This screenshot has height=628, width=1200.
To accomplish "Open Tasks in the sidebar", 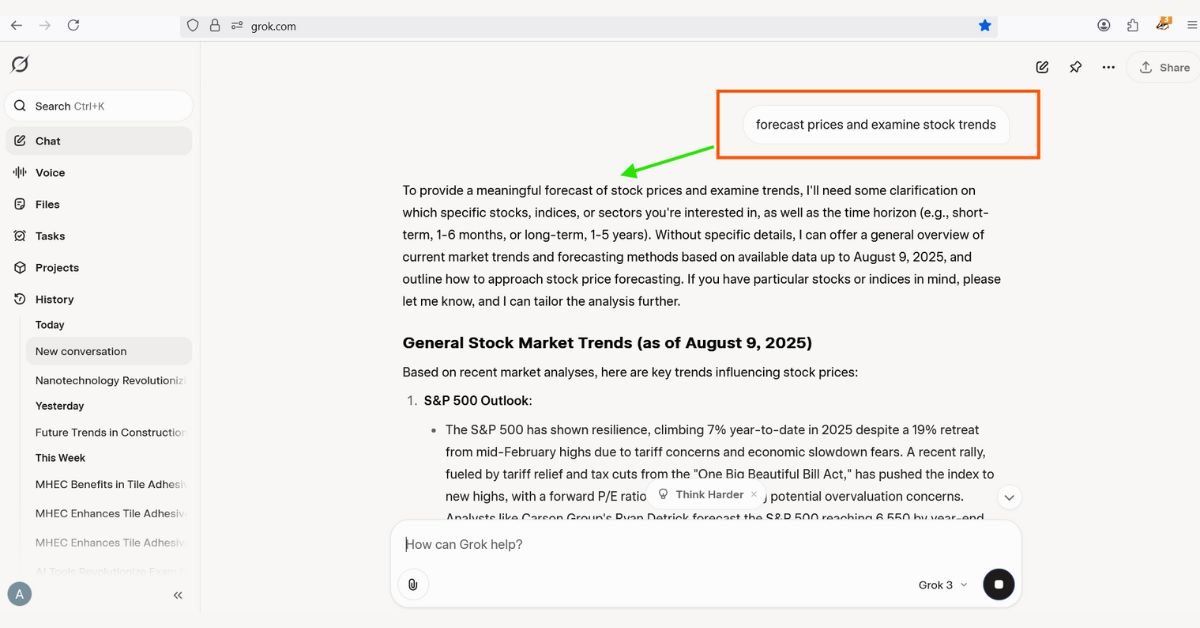I will pyautogui.click(x=50, y=236).
